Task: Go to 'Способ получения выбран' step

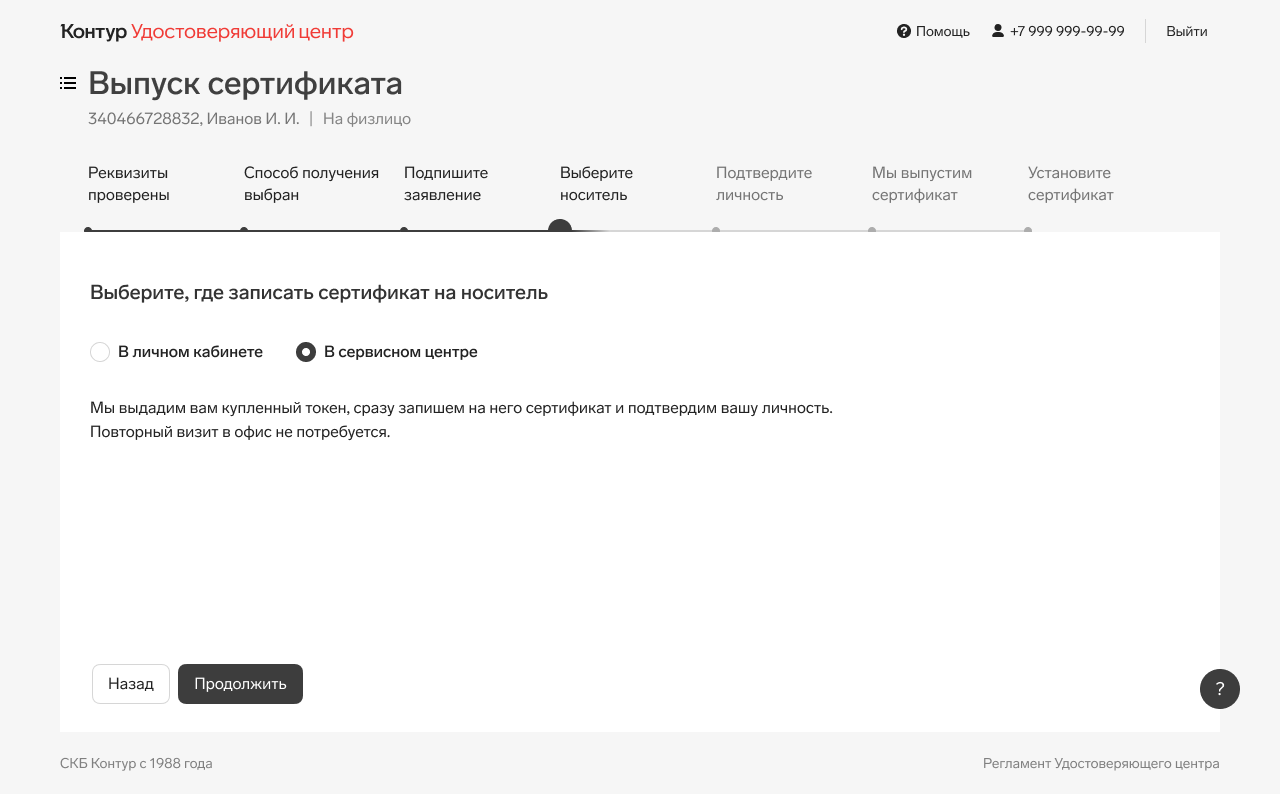Action: pyautogui.click(x=311, y=184)
